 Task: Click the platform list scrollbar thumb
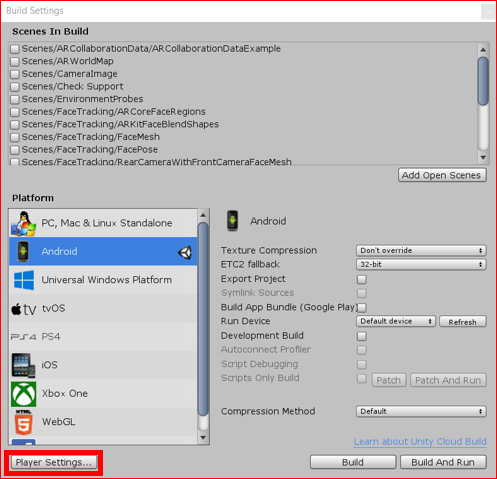click(x=203, y=319)
